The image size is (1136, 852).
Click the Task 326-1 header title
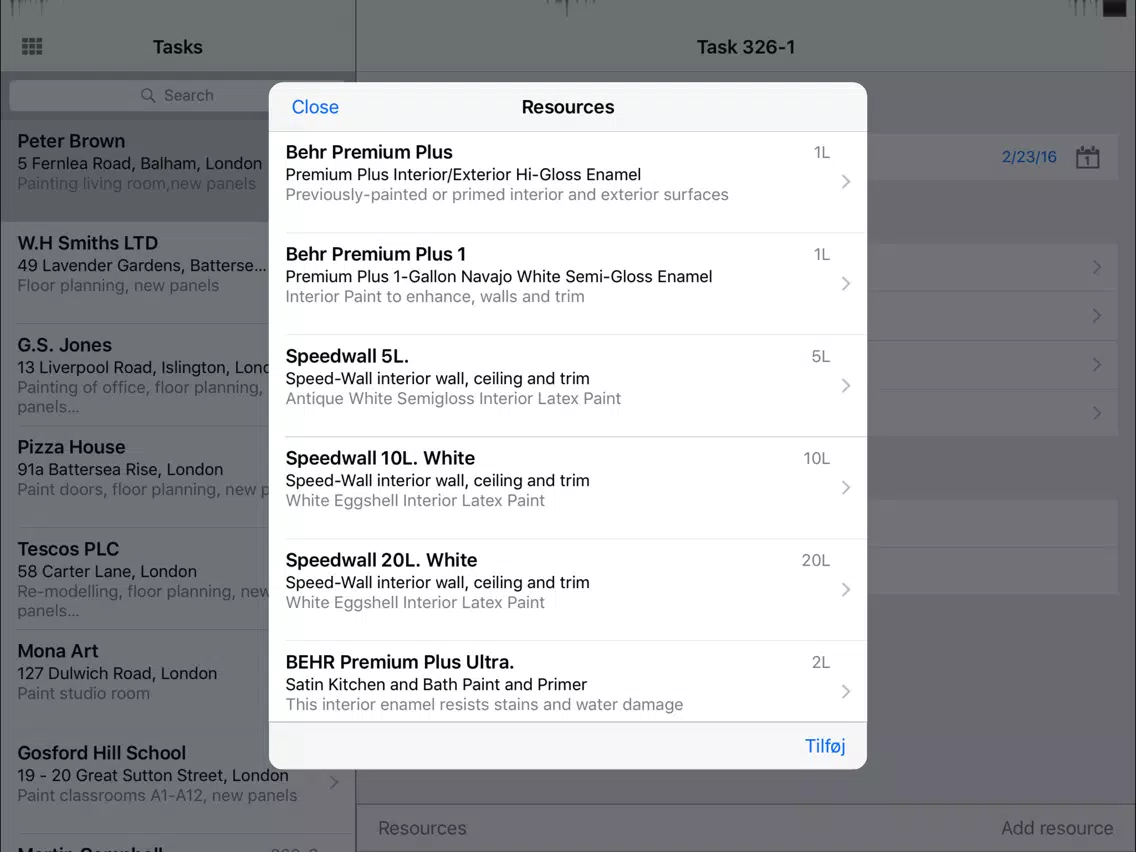(746, 47)
